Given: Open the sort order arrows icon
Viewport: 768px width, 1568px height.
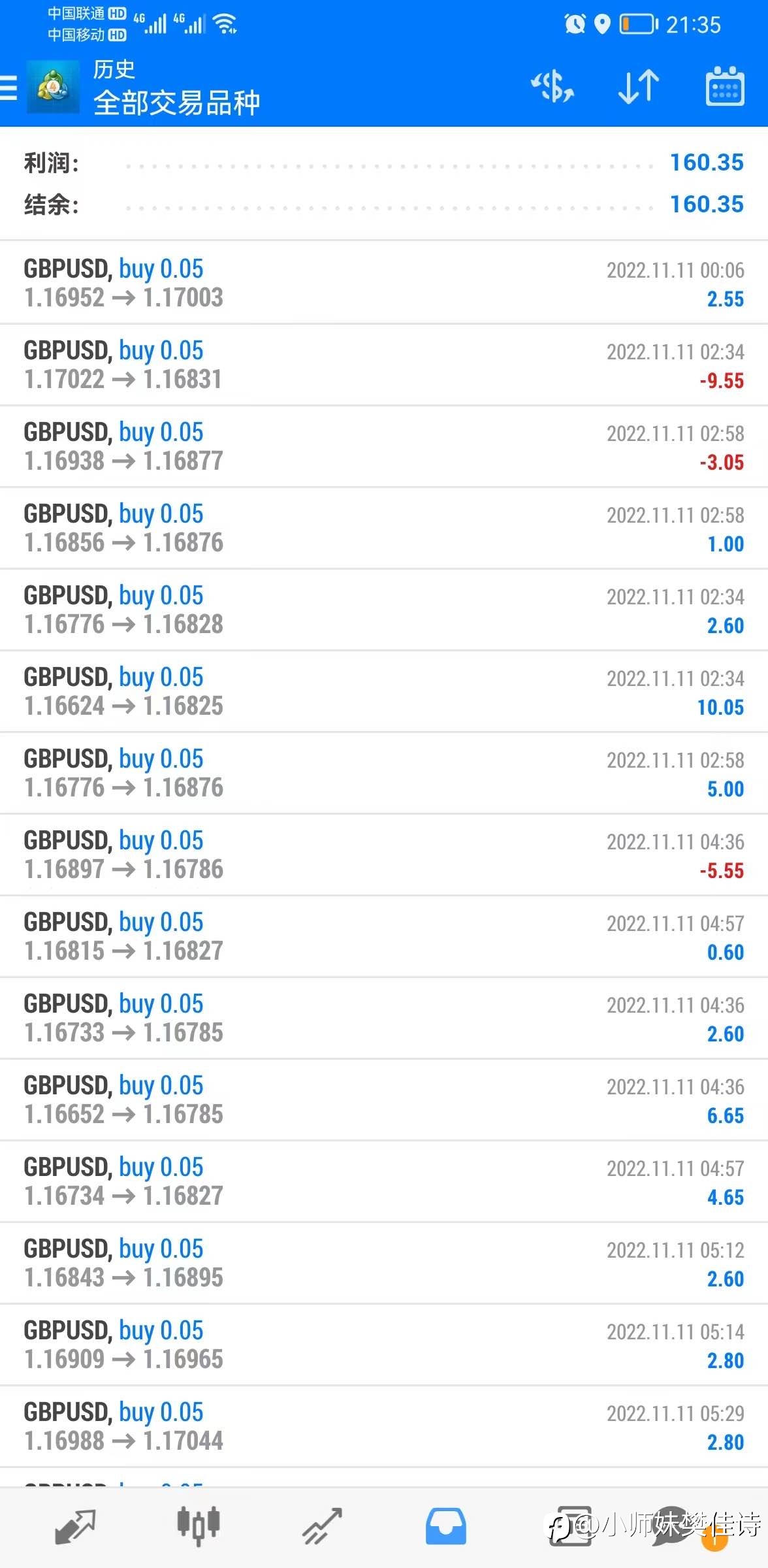Looking at the screenshot, I should pos(638,87).
